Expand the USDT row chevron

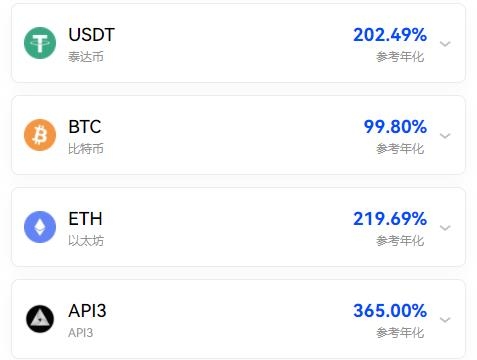(445, 44)
